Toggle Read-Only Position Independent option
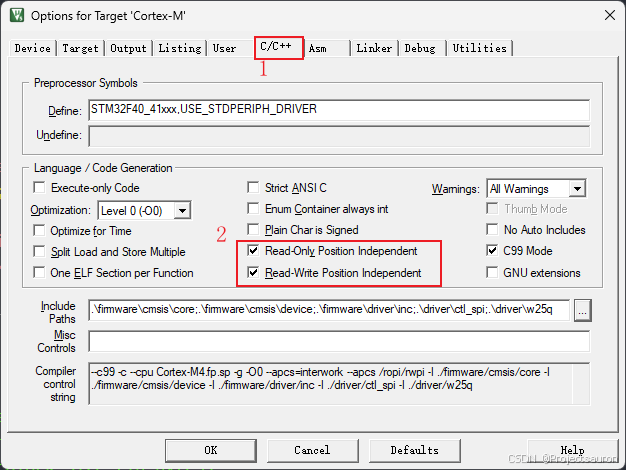 [x=254, y=251]
